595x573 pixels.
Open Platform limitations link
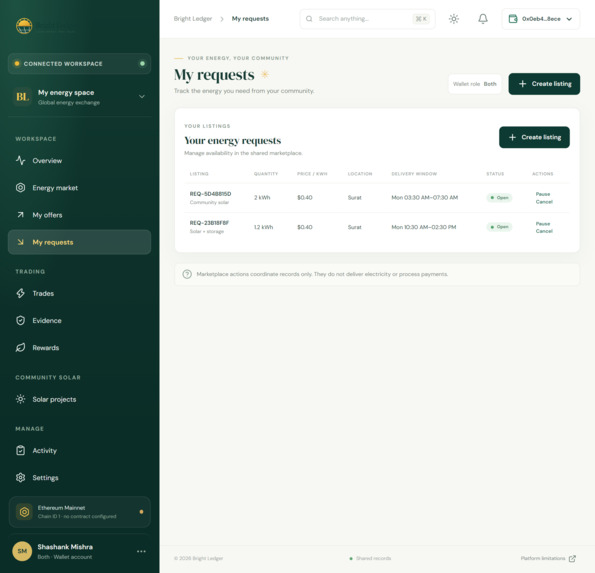[548, 558]
